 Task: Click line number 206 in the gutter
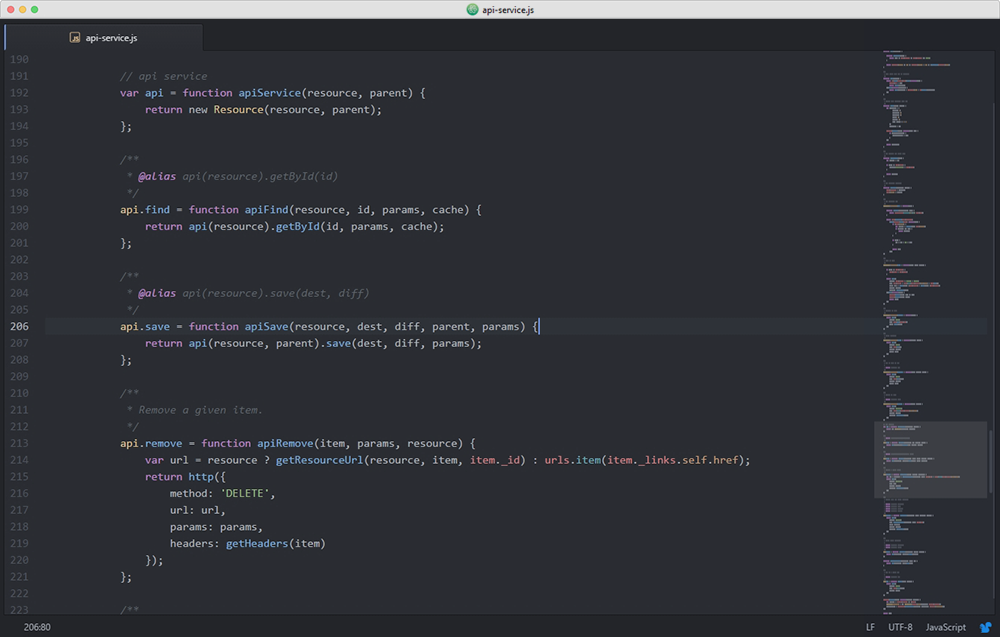[19, 326]
